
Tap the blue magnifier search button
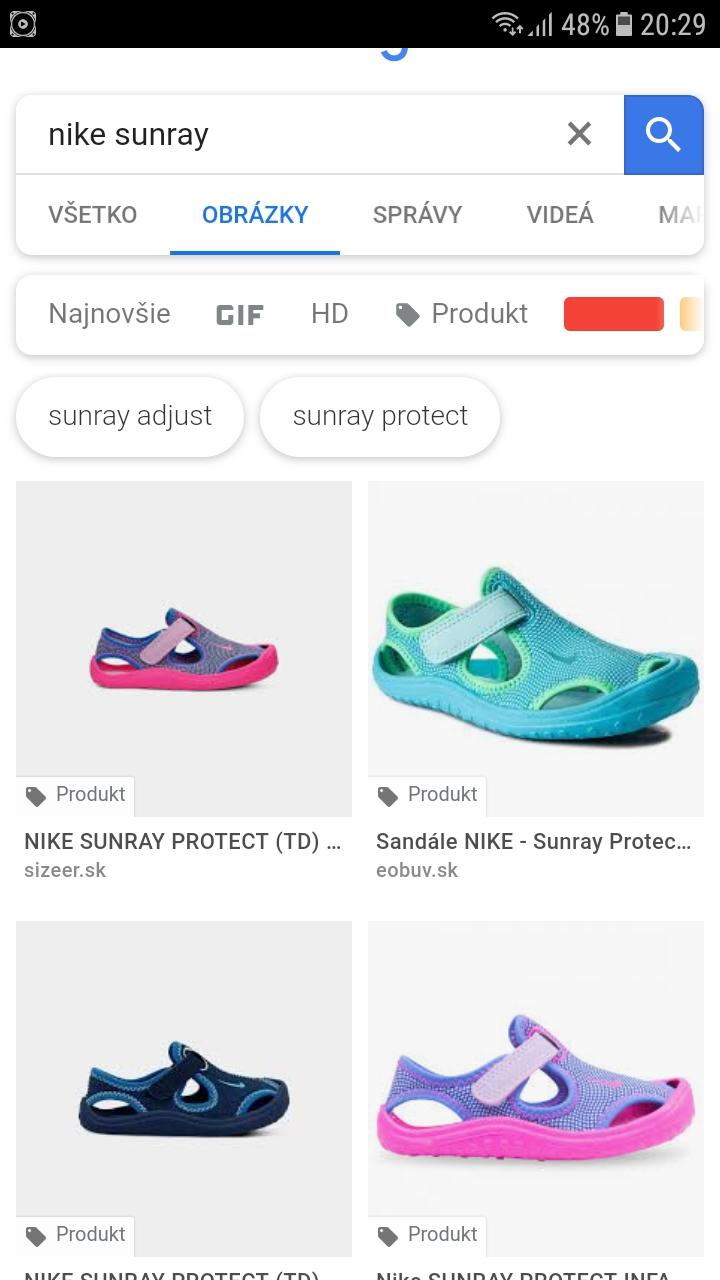[663, 134]
